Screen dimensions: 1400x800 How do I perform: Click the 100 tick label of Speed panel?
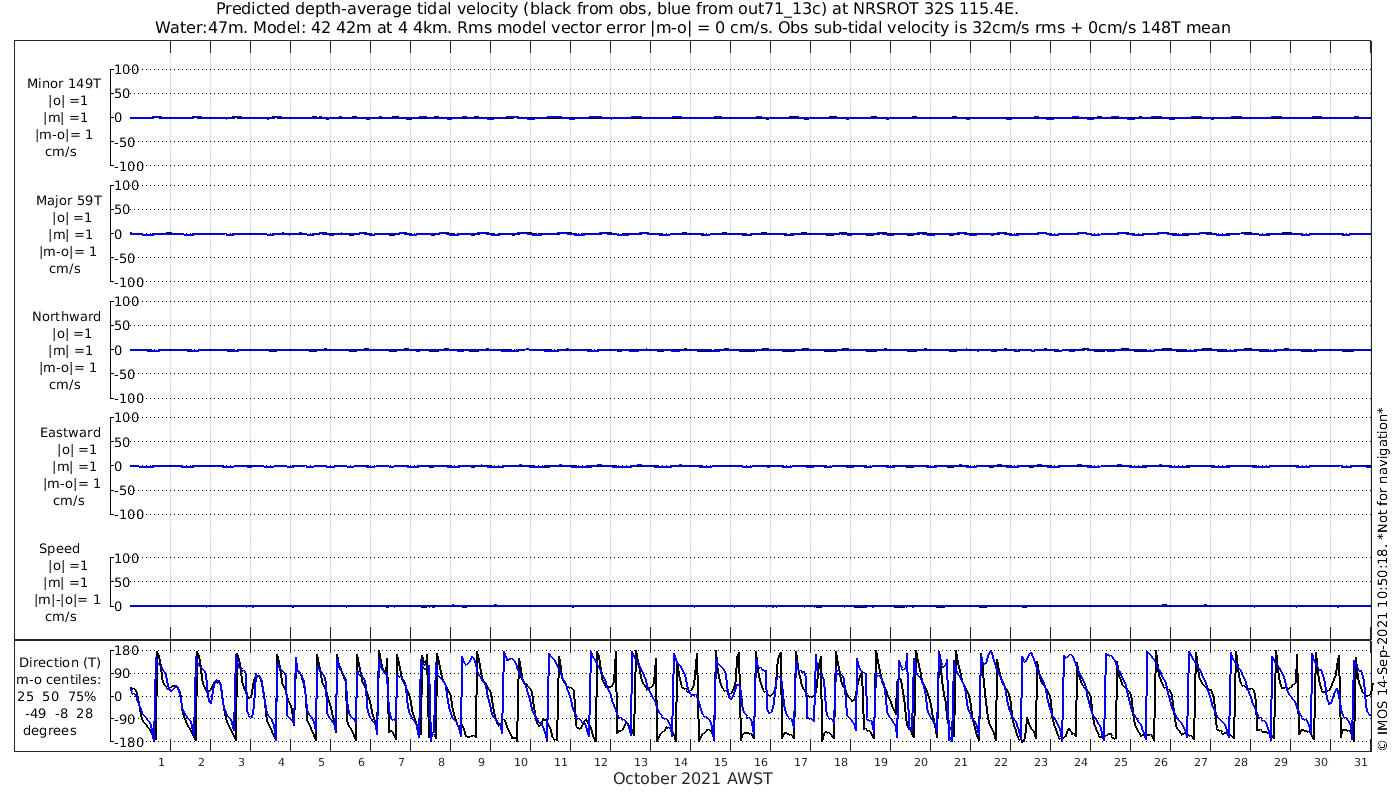(127, 558)
